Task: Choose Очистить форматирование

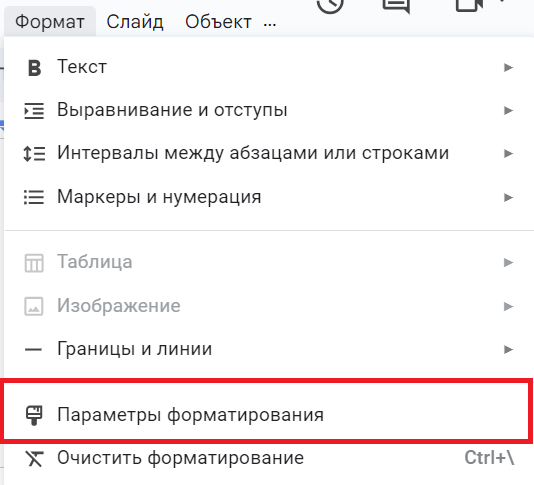Action: tap(269, 458)
